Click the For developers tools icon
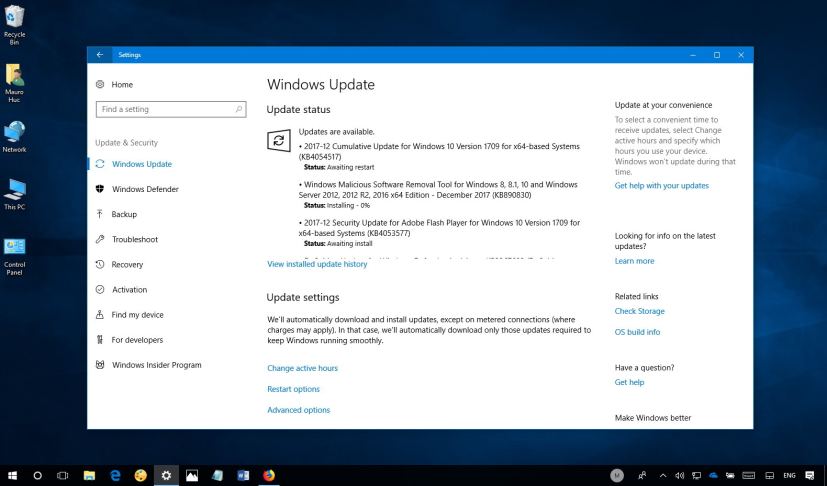Viewport: 827px width, 486px height. tap(100, 340)
